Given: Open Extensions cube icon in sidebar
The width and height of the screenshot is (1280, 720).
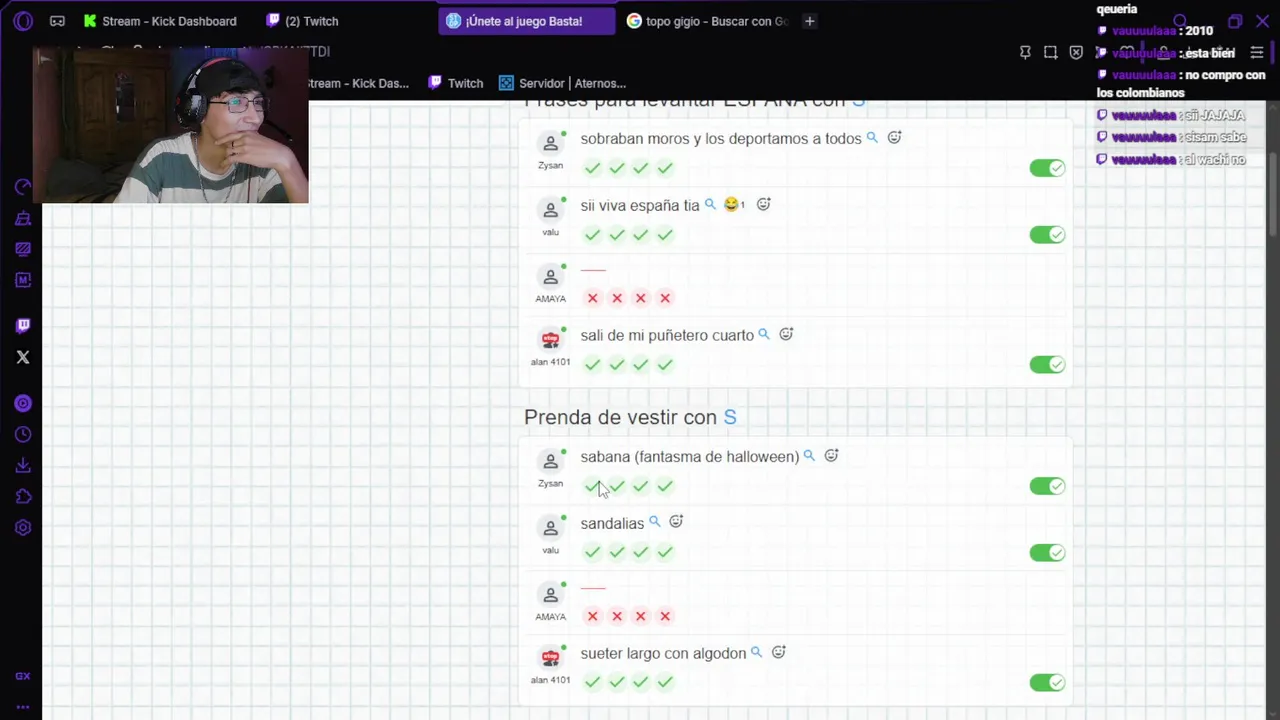Looking at the screenshot, I should 23,496.
